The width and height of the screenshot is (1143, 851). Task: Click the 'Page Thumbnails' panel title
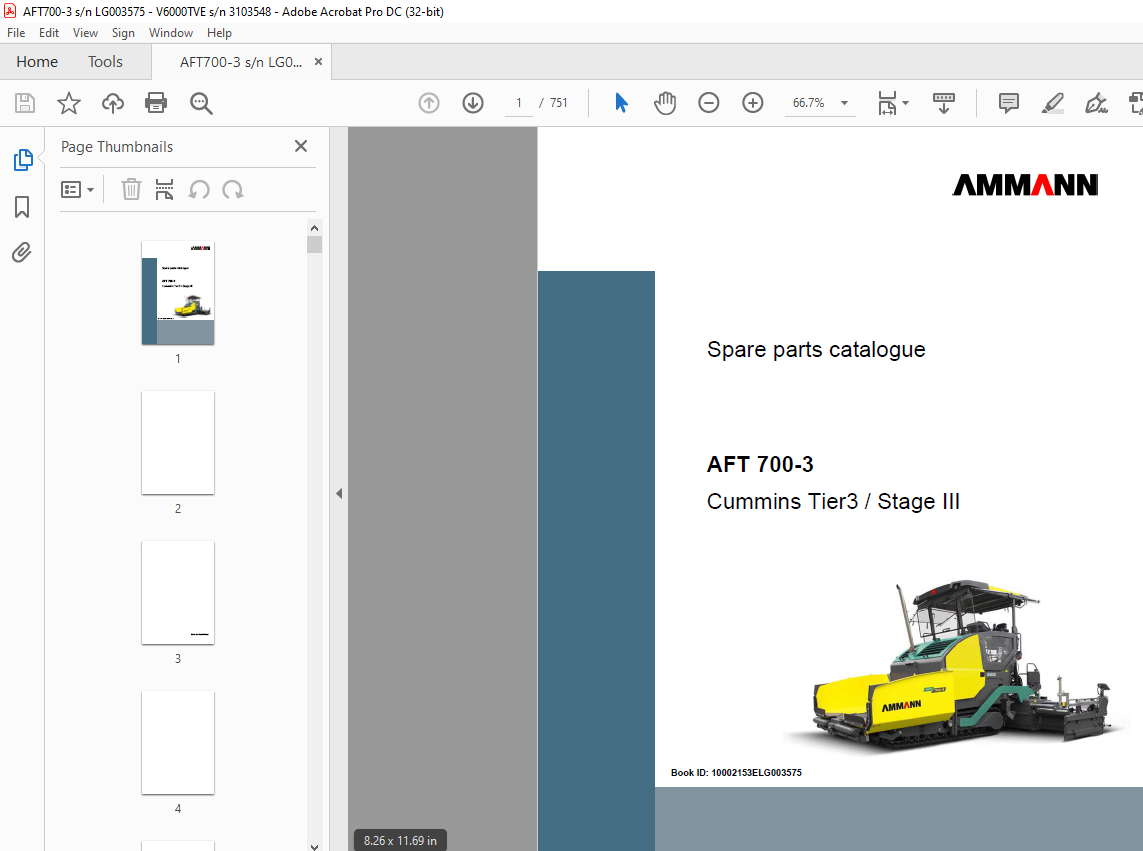click(117, 147)
